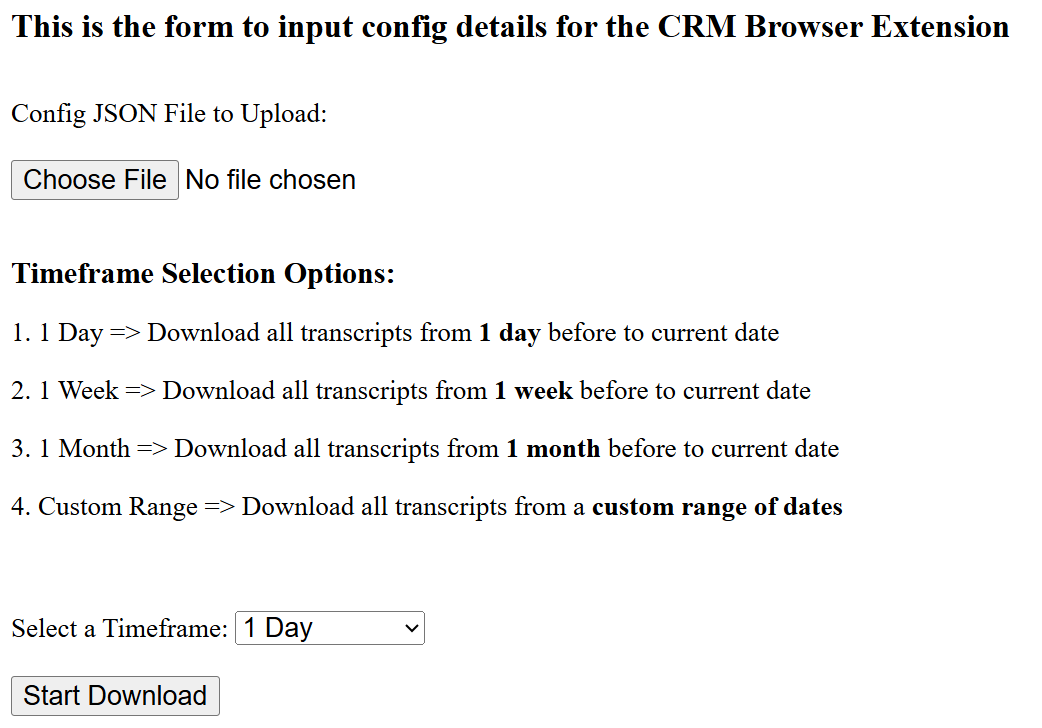Click the '2. 1 Week =>' list prefix
This screenshot has height=728, width=1042.
tap(84, 391)
